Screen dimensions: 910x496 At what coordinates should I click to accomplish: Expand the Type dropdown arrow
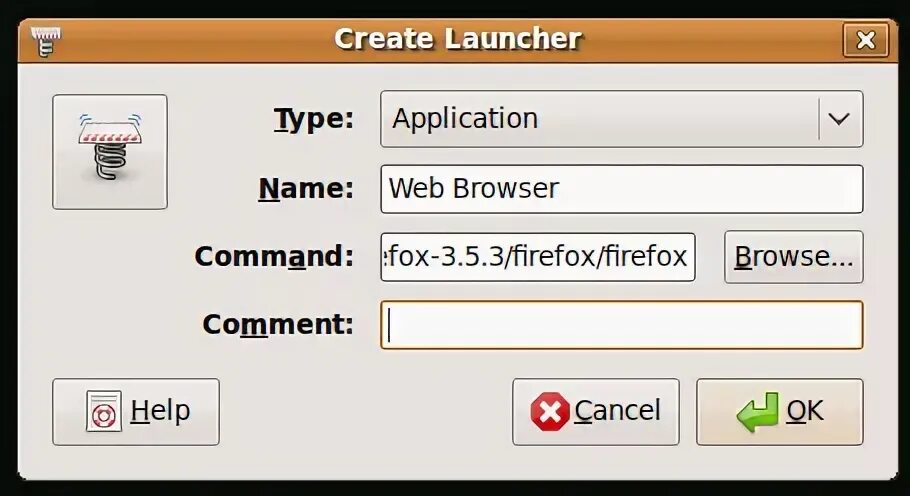[839, 119]
